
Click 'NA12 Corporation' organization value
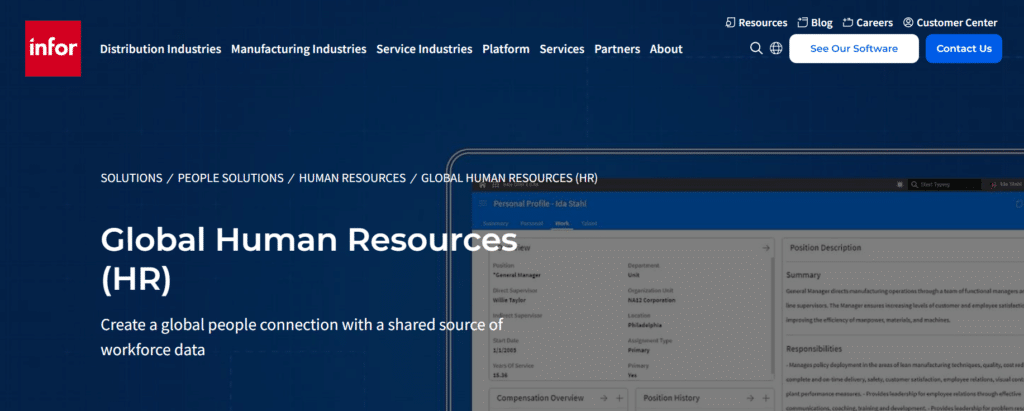(x=652, y=300)
